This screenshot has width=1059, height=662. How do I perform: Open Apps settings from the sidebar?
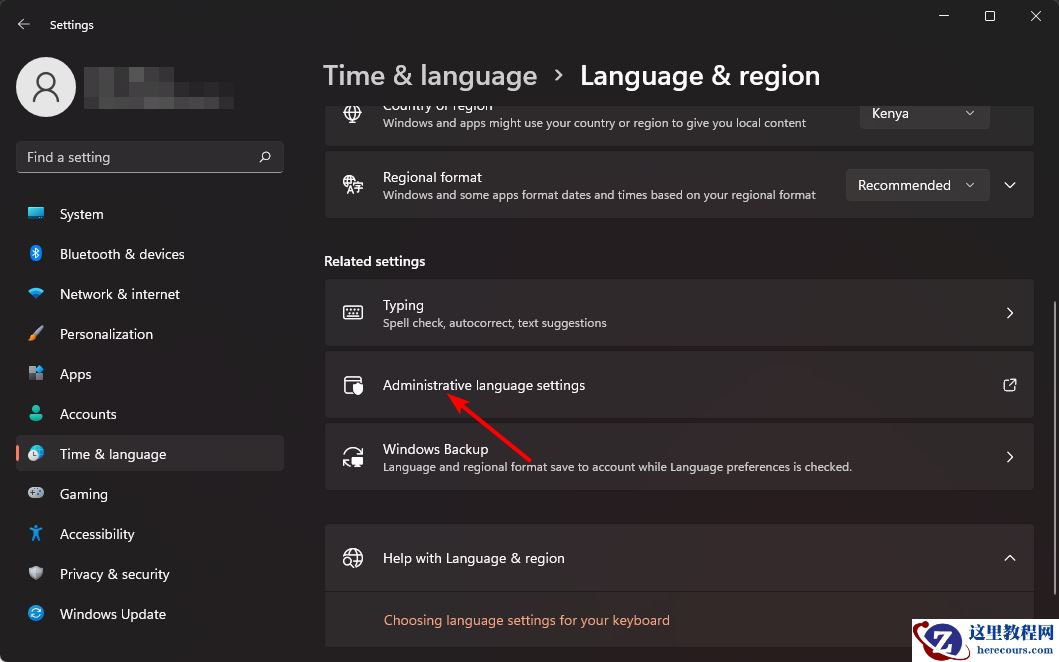(x=75, y=374)
